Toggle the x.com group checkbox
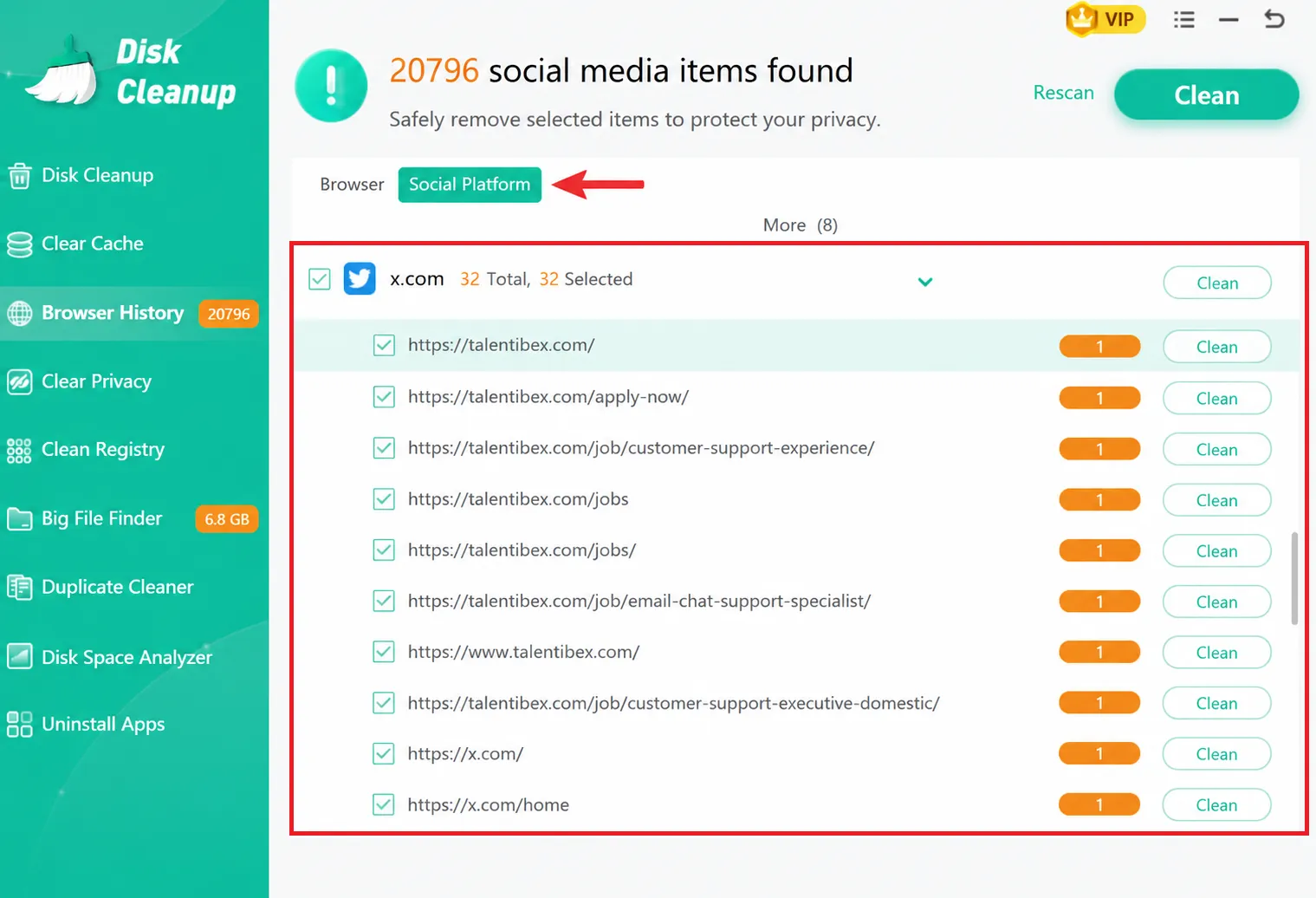This screenshot has width=1316, height=898. point(320,279)
